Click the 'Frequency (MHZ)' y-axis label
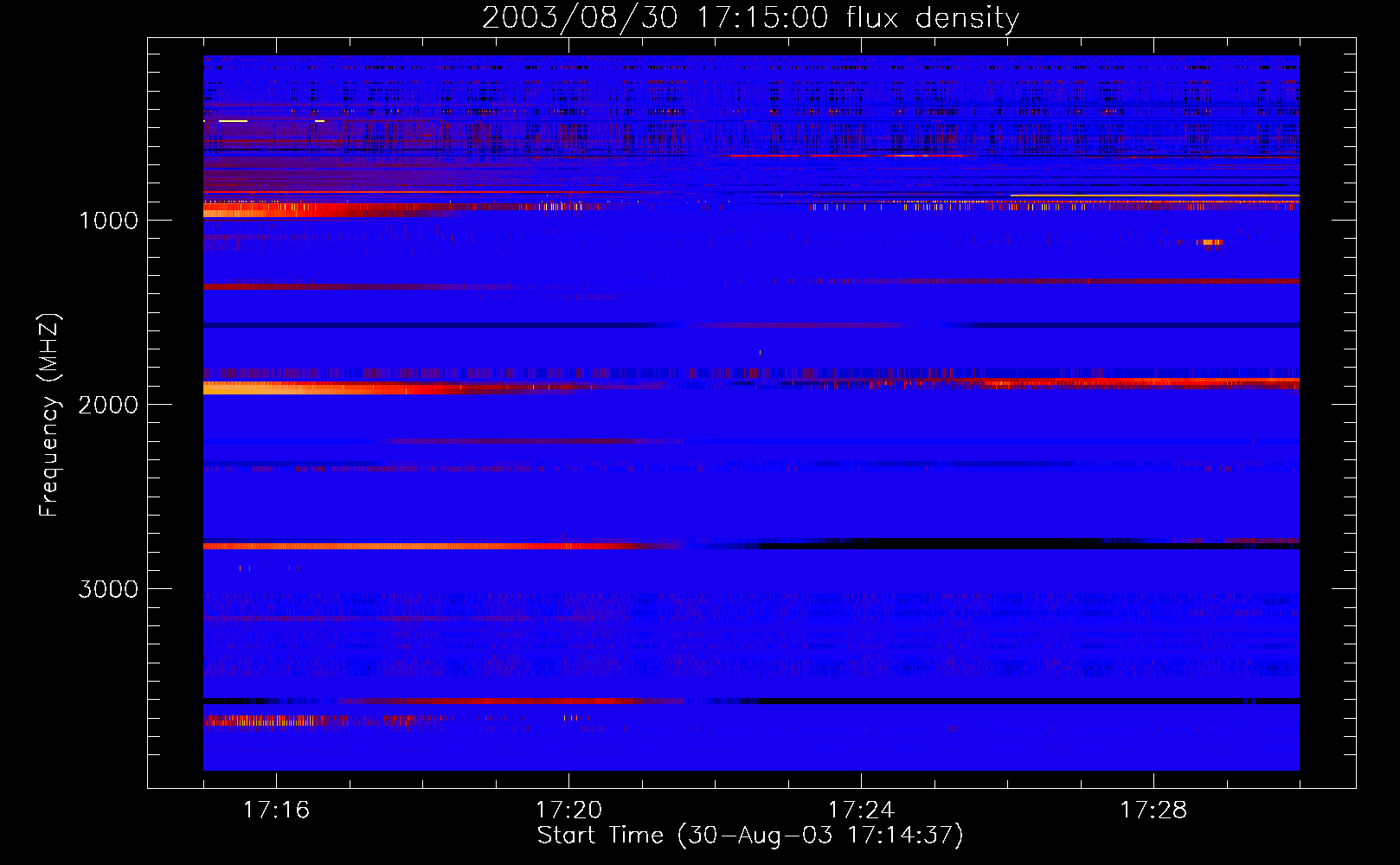 (x=49, y=414)
